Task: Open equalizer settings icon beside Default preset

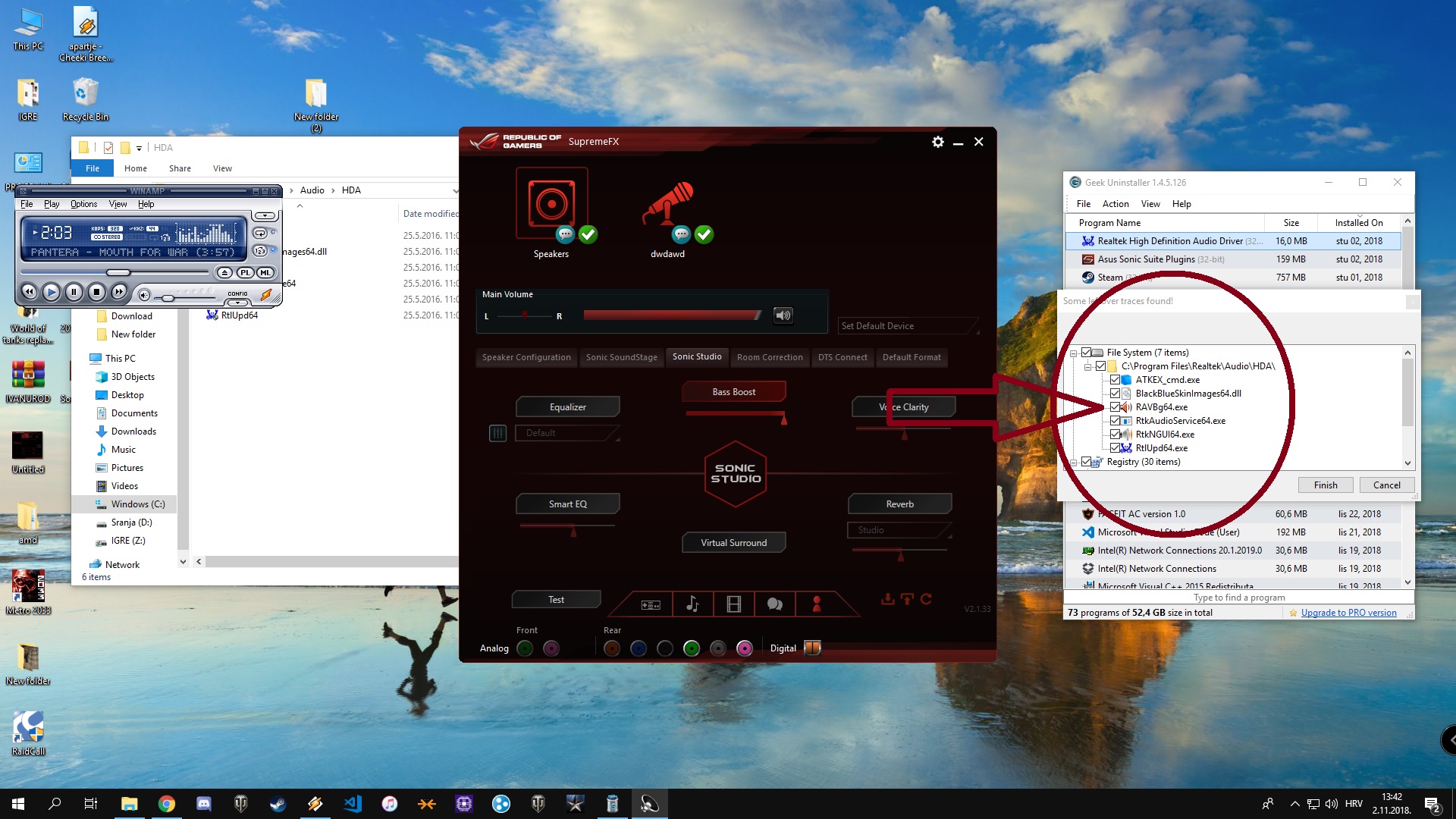Action: tap(497, 433)
